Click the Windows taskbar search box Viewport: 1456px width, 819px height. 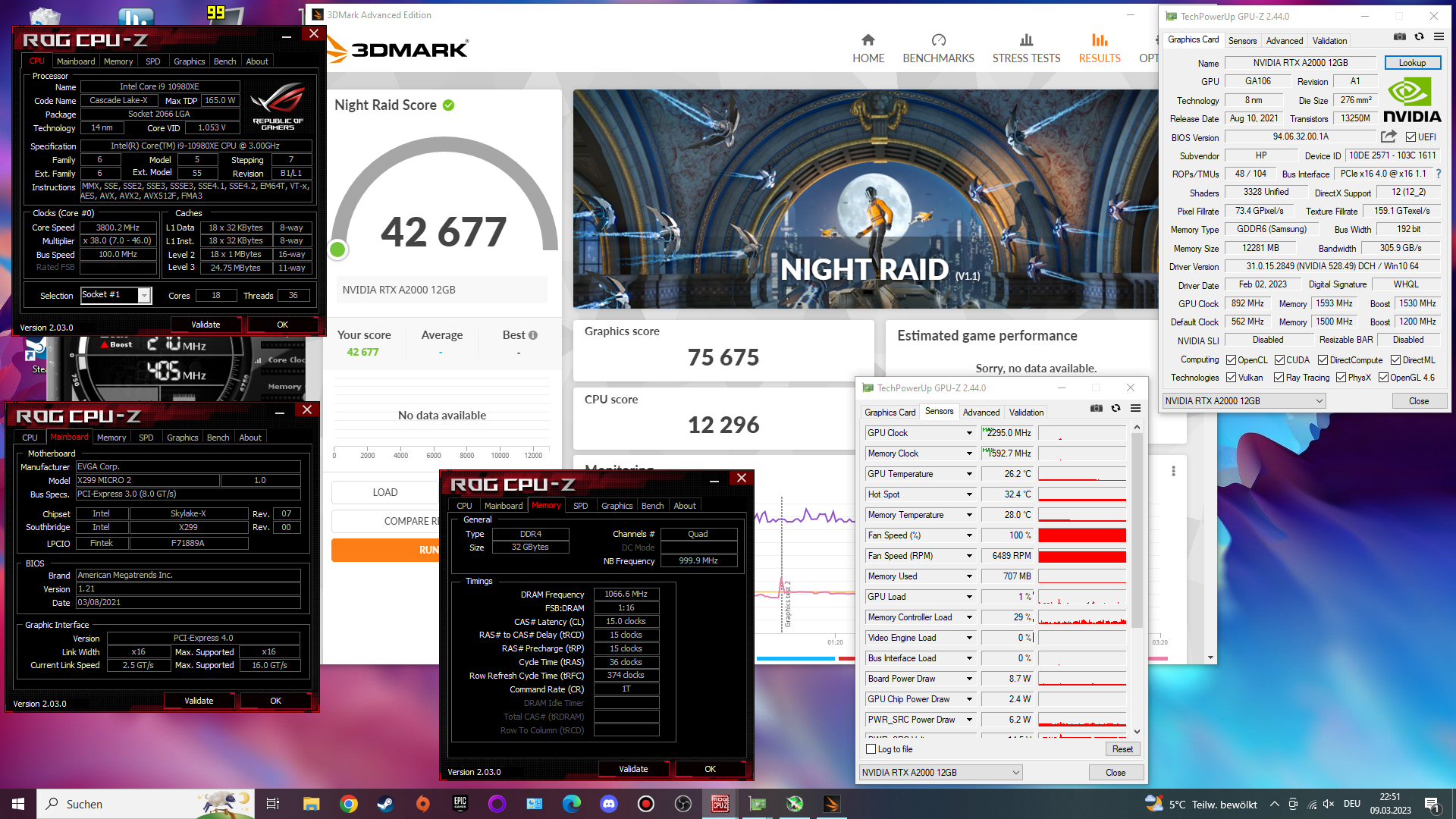click(146, 804)
